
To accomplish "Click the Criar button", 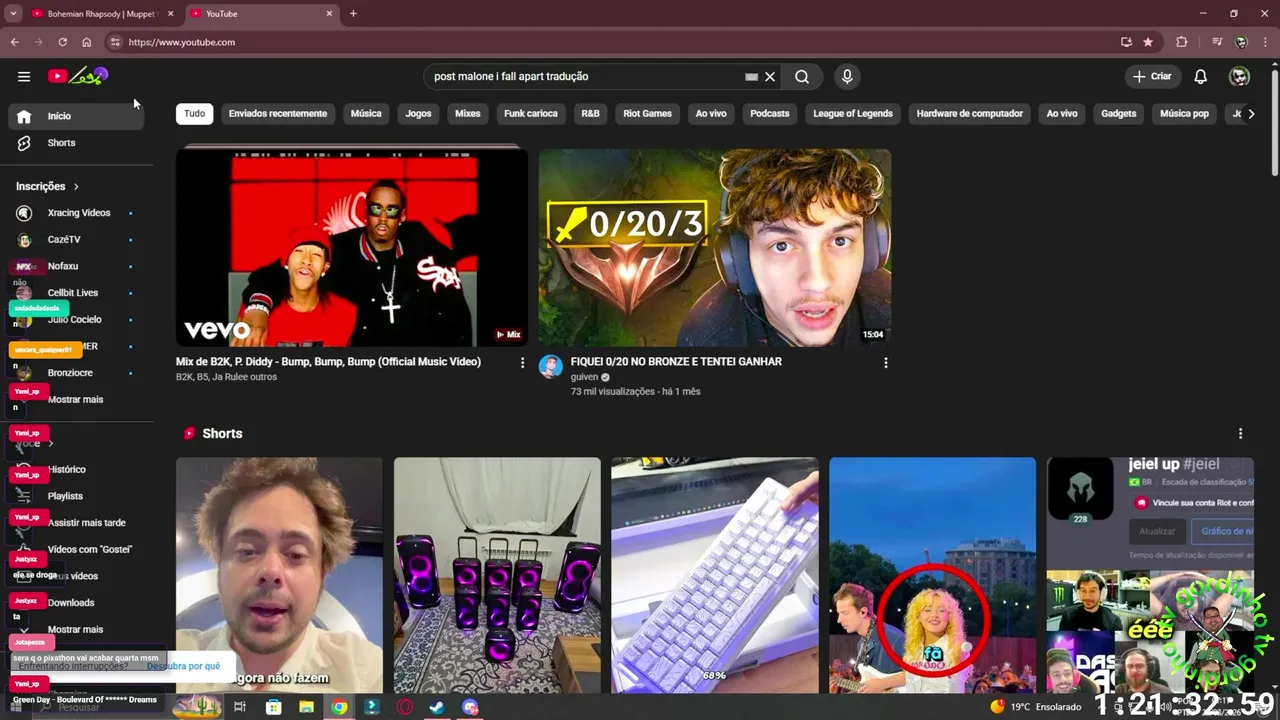I will tap(1152, 76).
